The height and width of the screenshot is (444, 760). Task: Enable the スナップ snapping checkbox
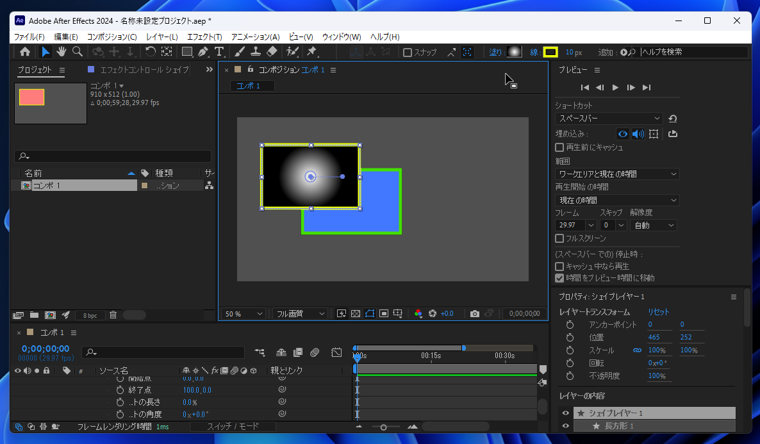(408, 52)
